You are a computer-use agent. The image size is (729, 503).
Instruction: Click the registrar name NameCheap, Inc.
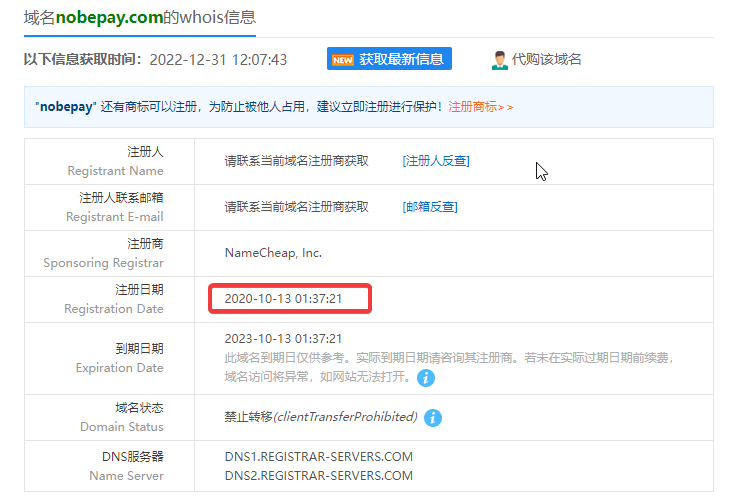(x=273, y=253)
